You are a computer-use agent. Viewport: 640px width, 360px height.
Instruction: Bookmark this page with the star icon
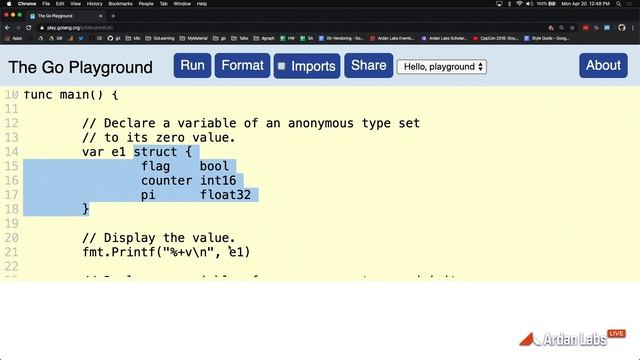pos(572,28)
